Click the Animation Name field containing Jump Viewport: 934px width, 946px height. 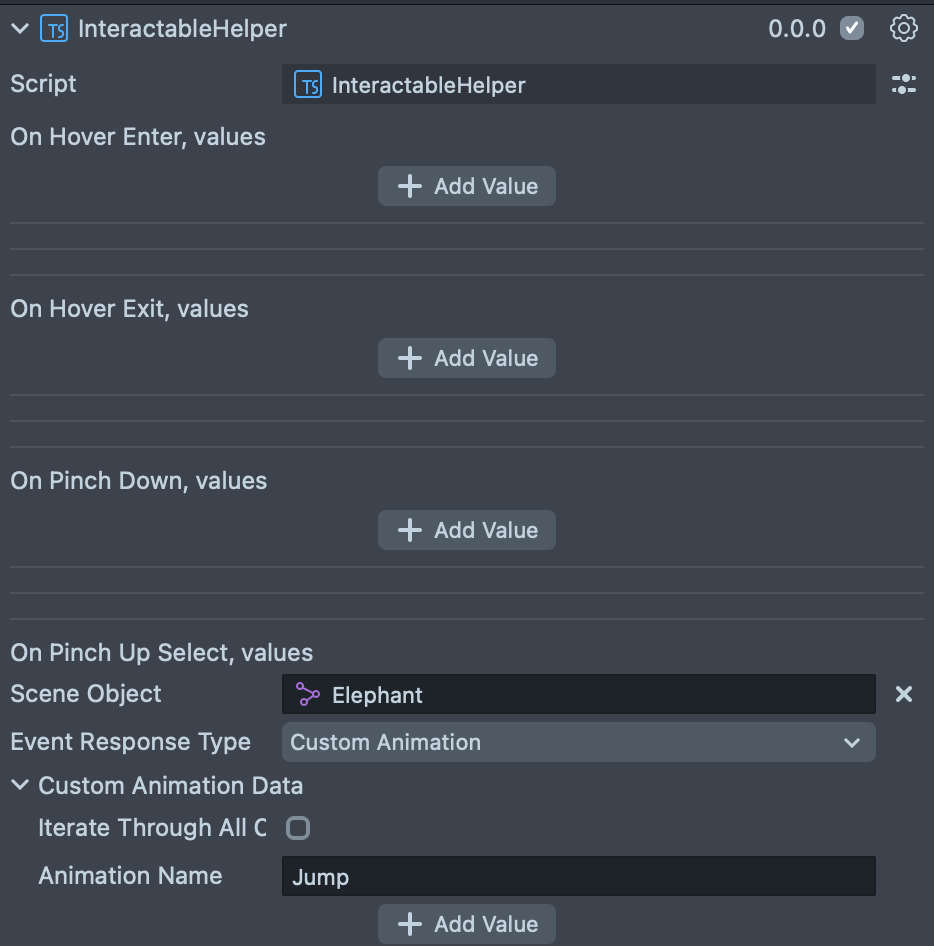point(578,877)
